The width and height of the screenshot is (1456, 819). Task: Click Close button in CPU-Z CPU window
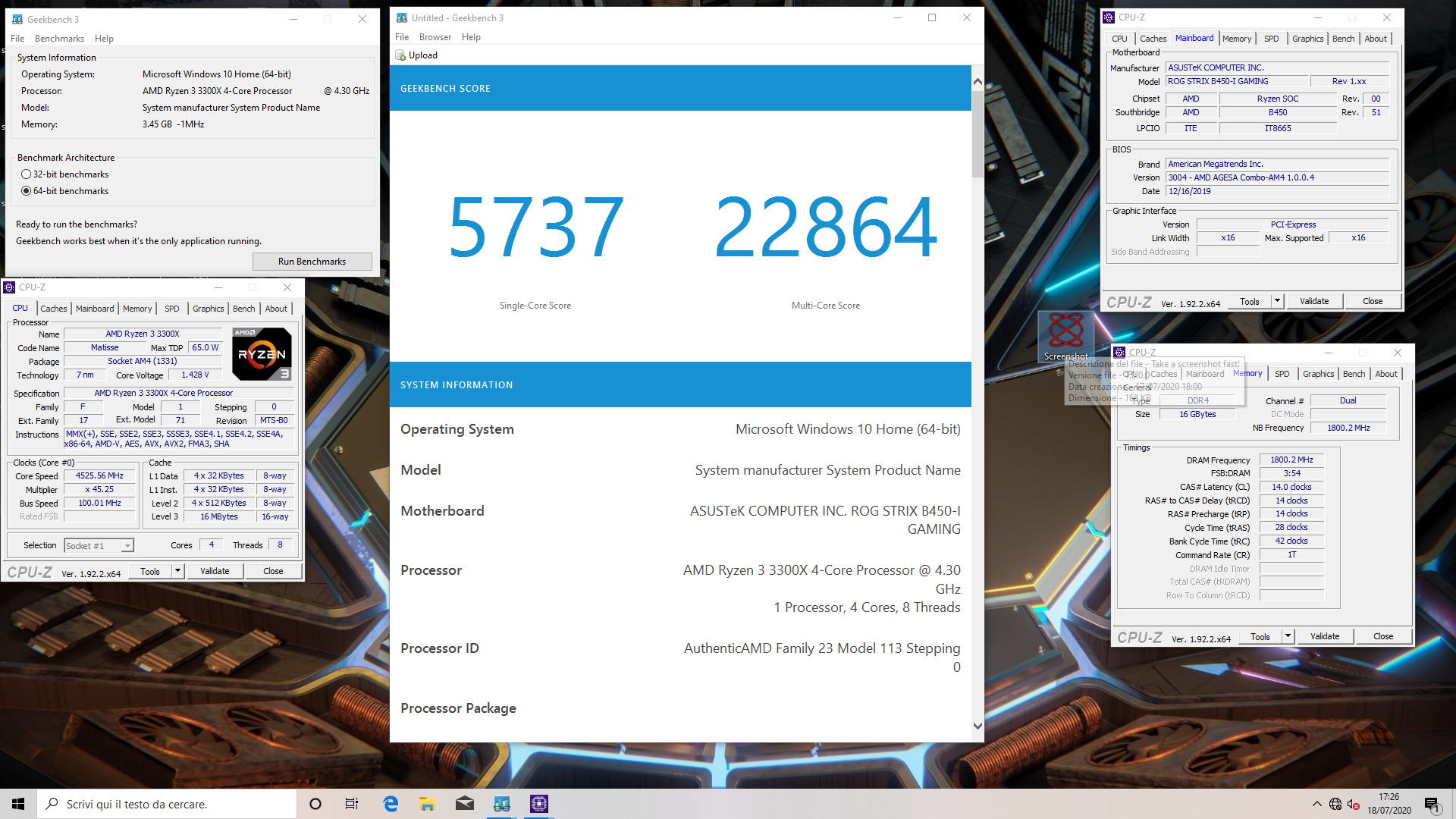point(273,571)
